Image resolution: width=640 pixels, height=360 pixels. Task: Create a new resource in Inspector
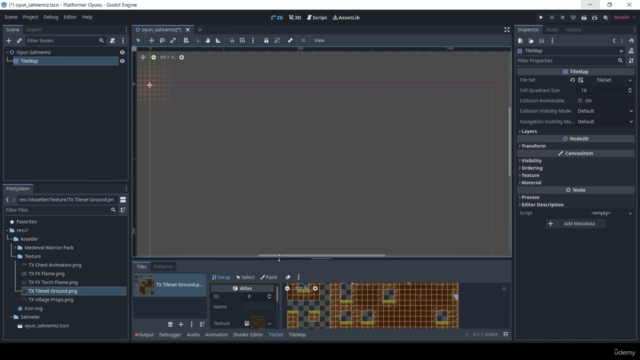click(x=520, y=41)
